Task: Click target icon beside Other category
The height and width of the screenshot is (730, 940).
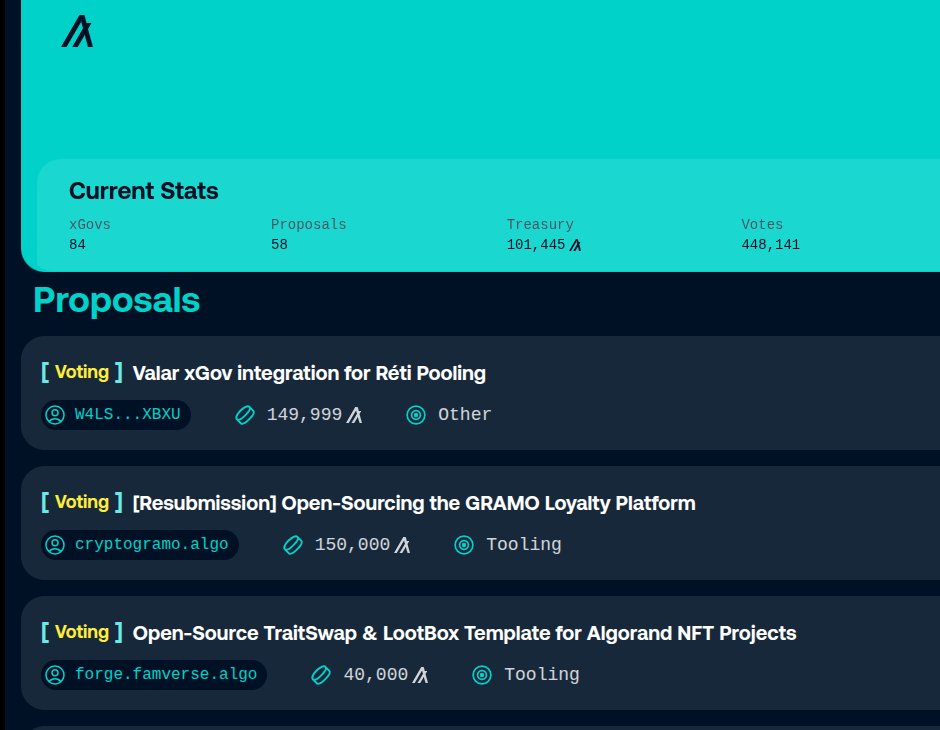Action: [x=415, y=415]
